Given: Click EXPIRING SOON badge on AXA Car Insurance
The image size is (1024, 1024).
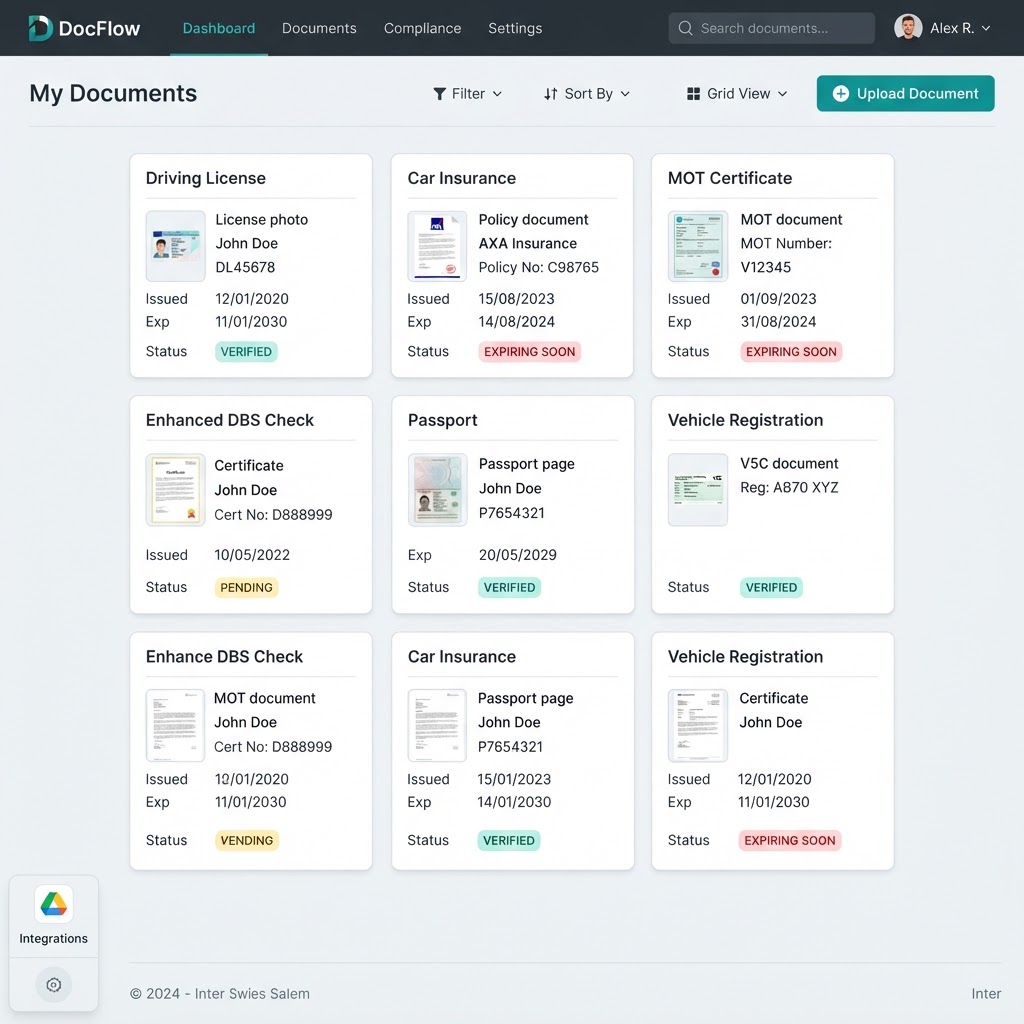Looking at the screenshot, I should pyautogui.click(x=530, y=351).
